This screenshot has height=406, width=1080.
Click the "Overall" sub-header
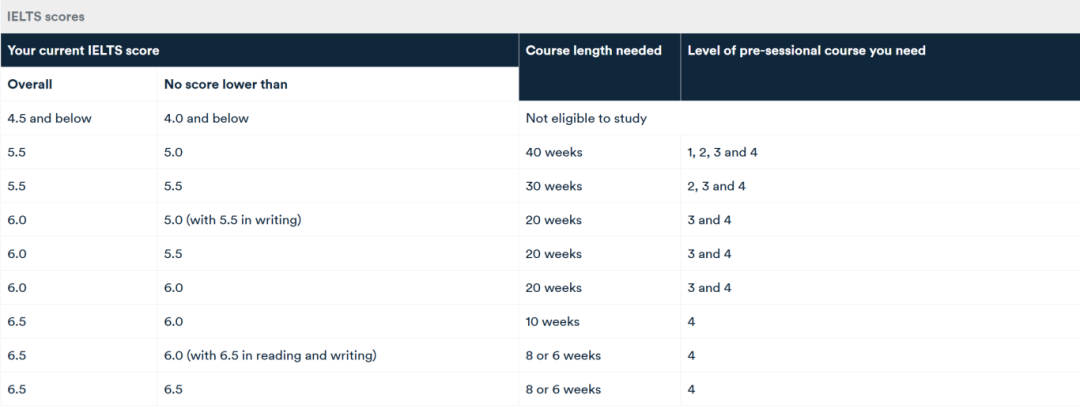pyautogui.click(x=30, y=84)
